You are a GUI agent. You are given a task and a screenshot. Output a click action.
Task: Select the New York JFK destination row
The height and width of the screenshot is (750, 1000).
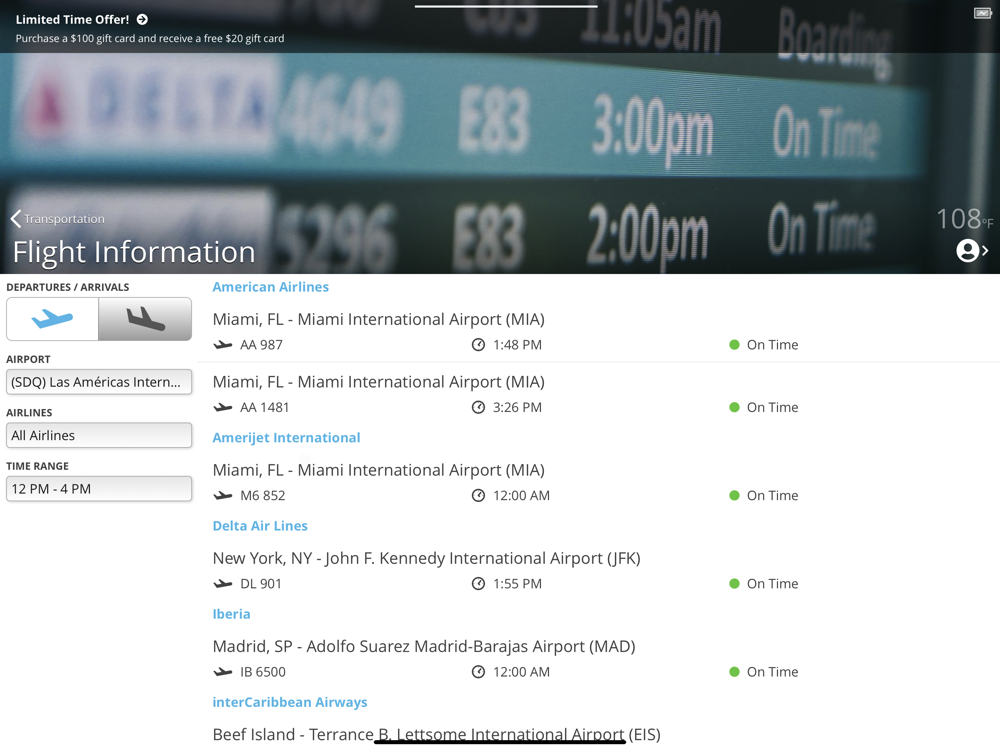click(427, 558)
